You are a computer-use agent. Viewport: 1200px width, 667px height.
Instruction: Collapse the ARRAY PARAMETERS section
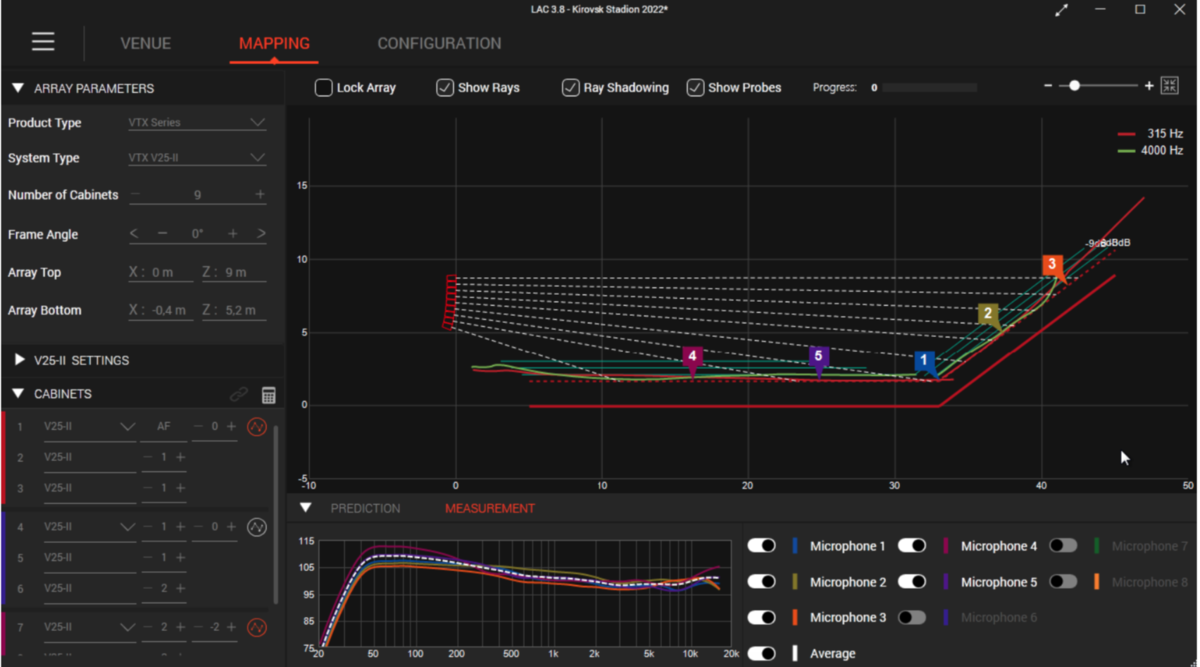click(x=18, y=88)
